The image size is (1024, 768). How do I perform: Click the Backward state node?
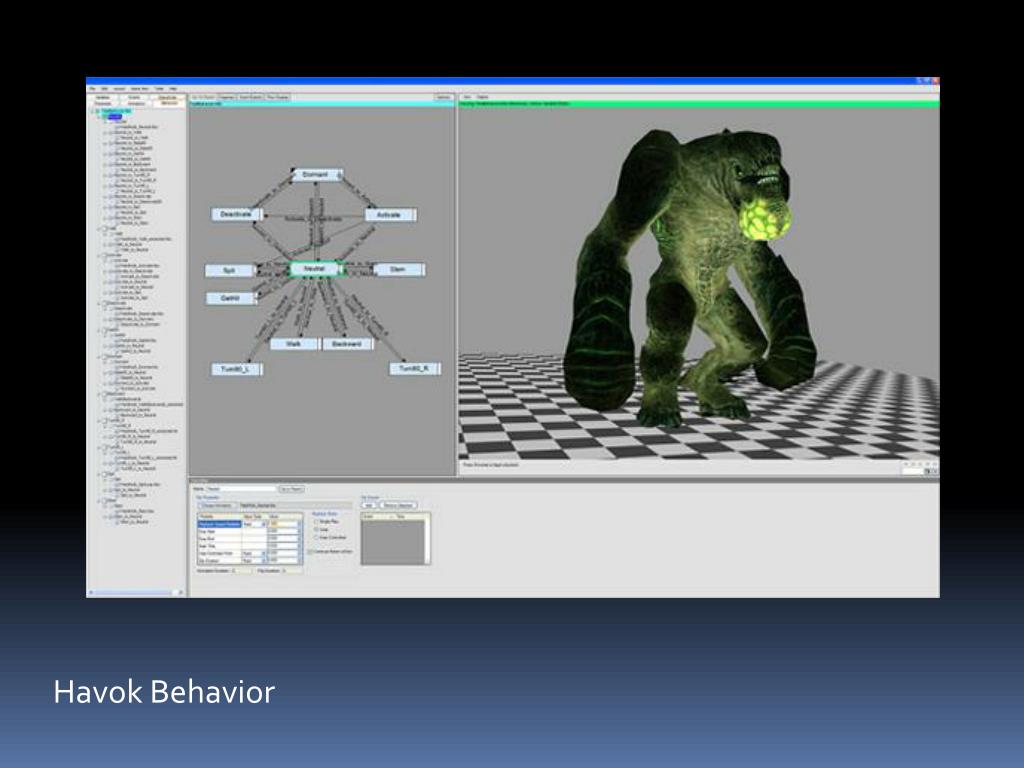347,344
